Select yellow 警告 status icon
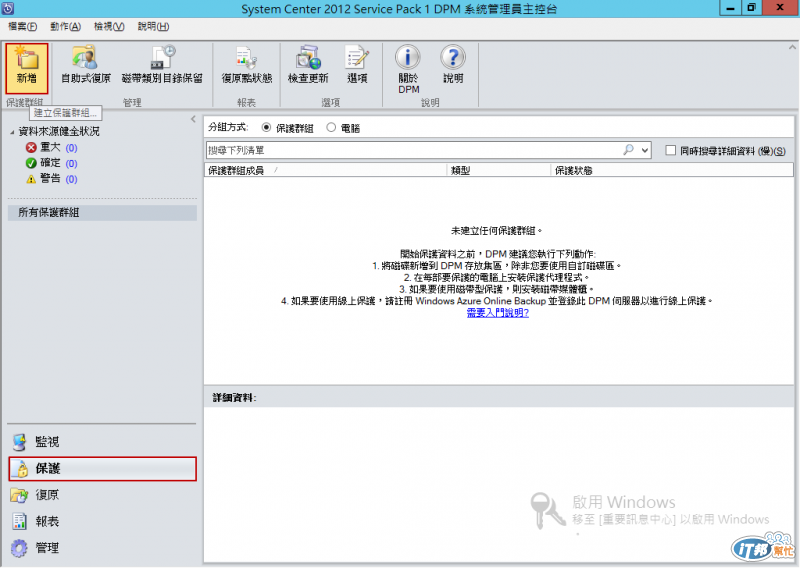The image size is (800, 568). [x=31, y=179]
